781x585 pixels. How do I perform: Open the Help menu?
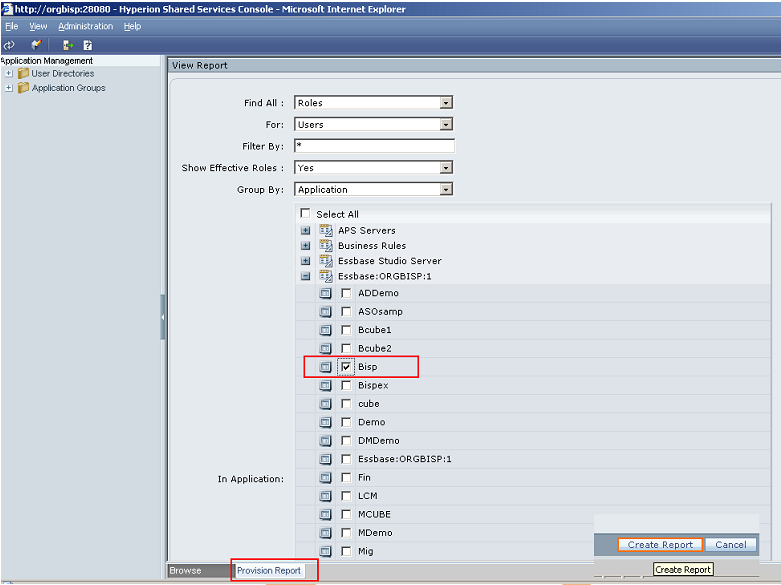[x=132, y=26]
